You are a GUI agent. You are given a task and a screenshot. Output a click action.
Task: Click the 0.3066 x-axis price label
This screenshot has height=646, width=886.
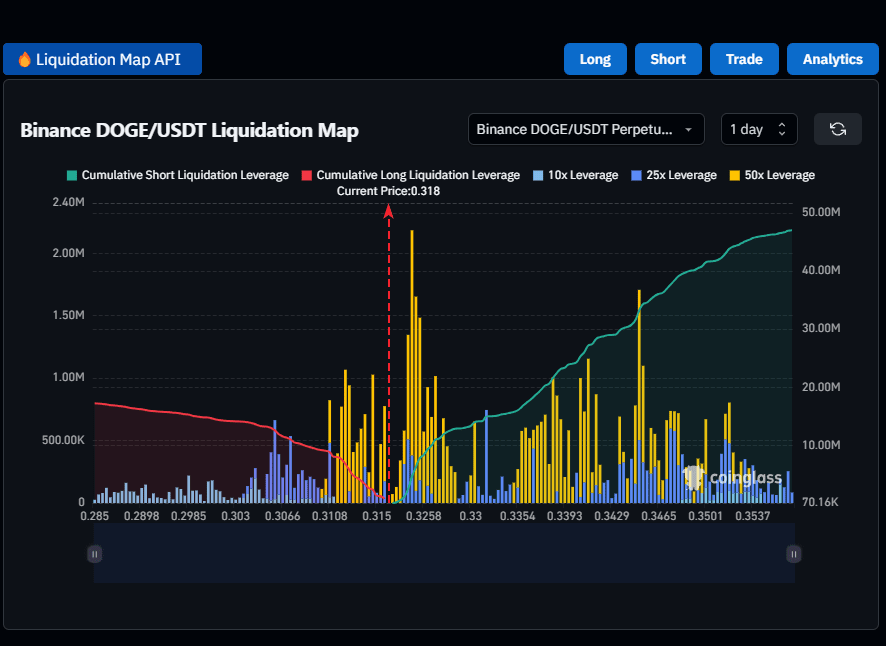click(x=283, y=516)
